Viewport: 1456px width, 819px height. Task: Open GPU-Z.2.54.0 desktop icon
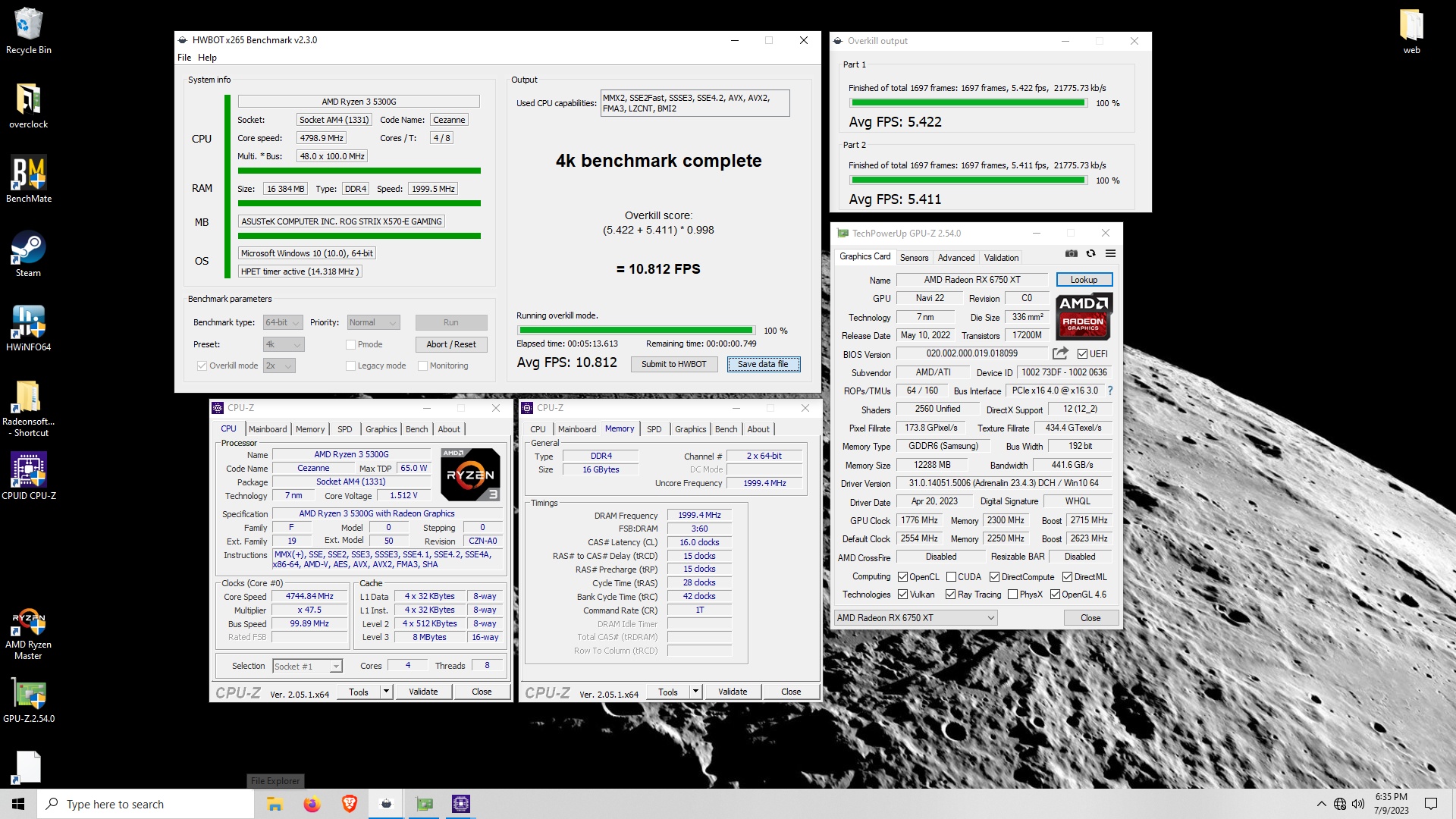(29, 701)
